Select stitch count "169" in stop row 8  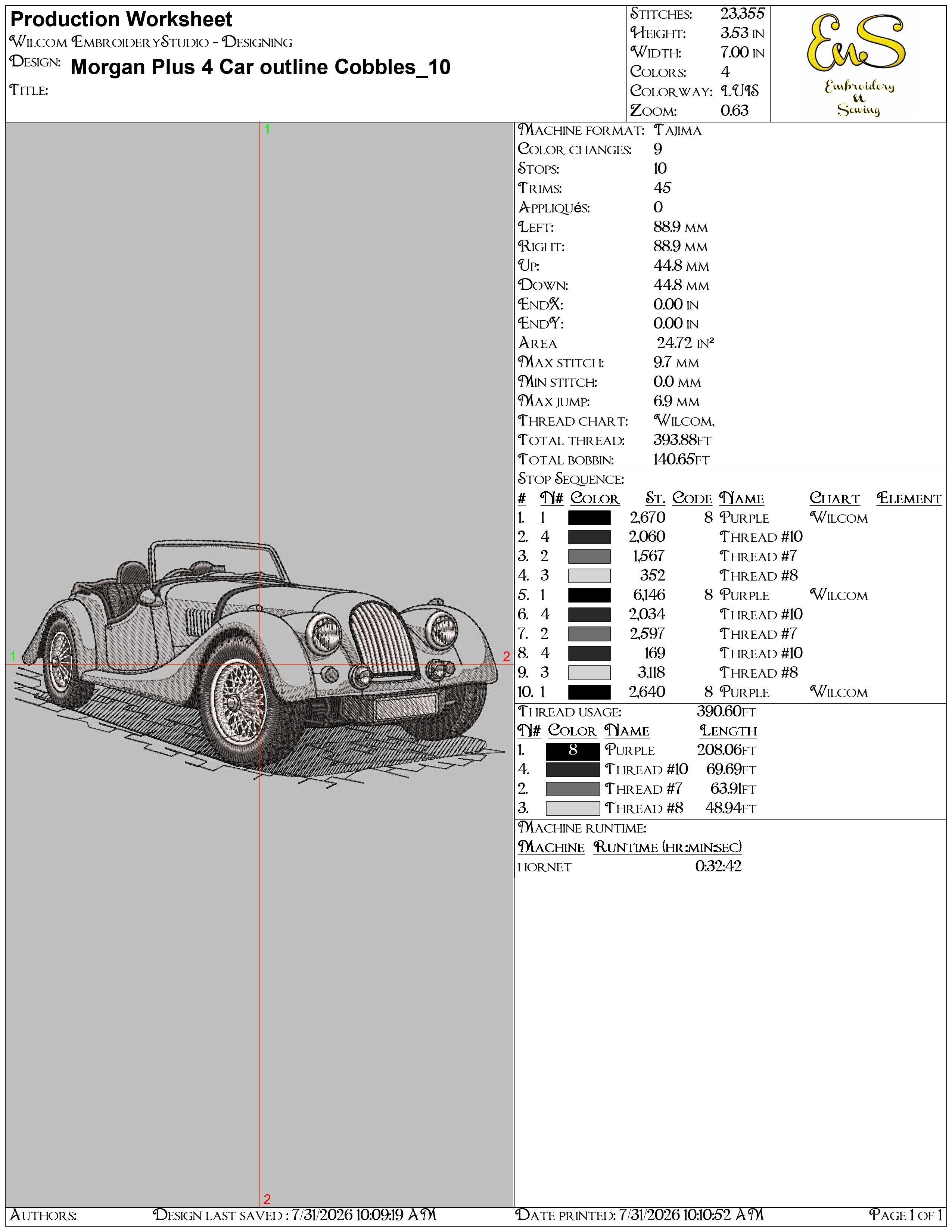pyautogui.click(x=655, y=653)
